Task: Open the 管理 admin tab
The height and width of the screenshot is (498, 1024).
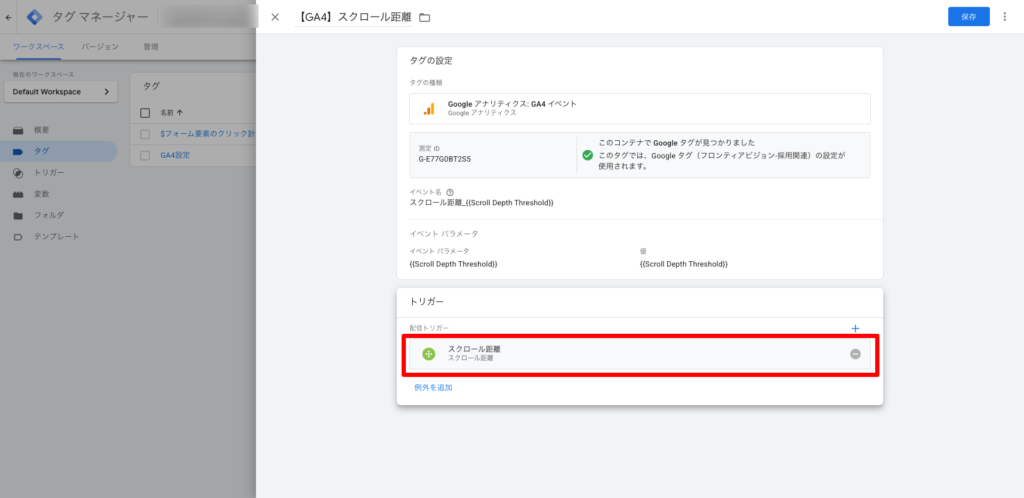Action: (150, 47)
